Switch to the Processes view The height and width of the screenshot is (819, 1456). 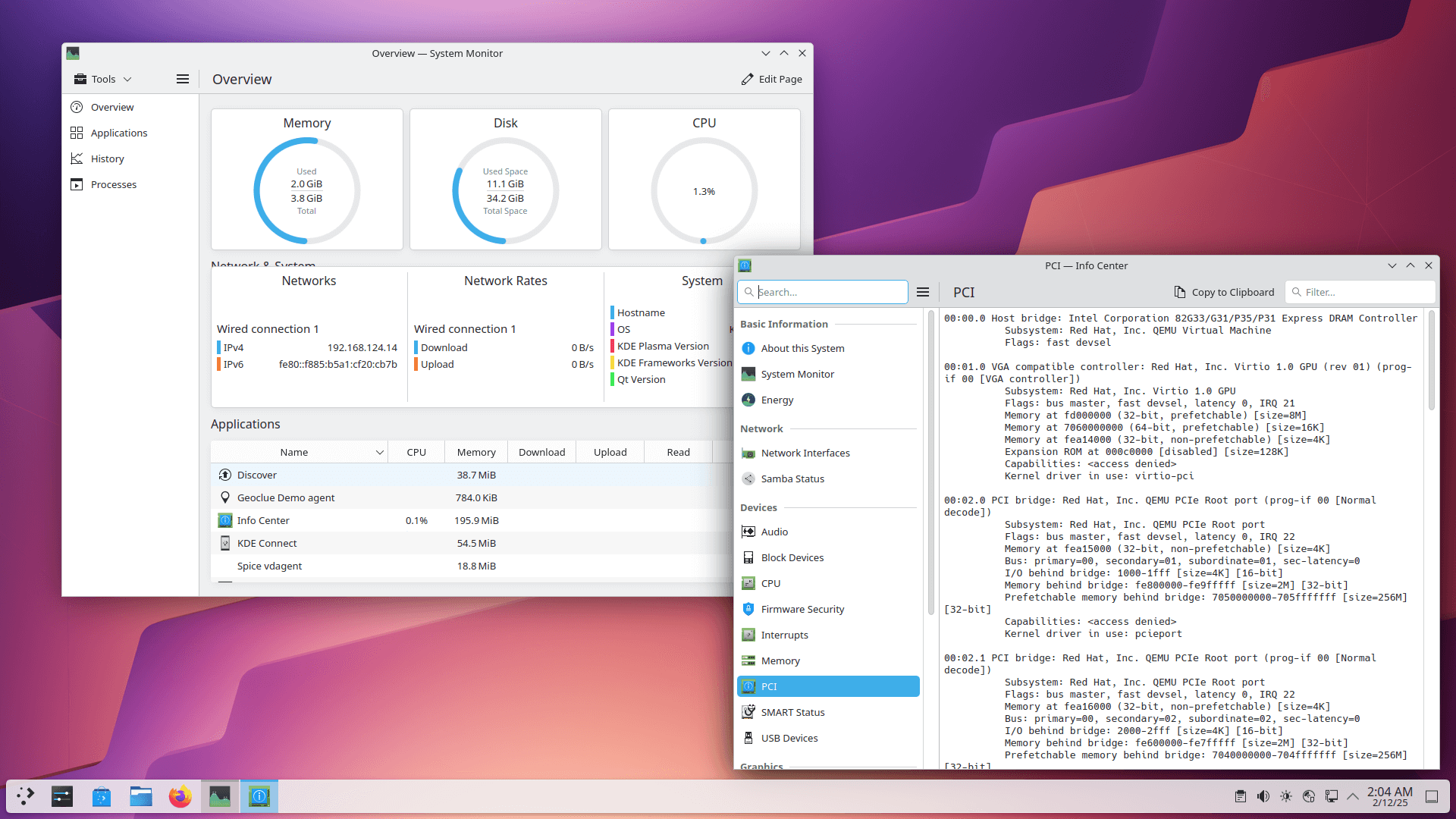click(113, 184)
